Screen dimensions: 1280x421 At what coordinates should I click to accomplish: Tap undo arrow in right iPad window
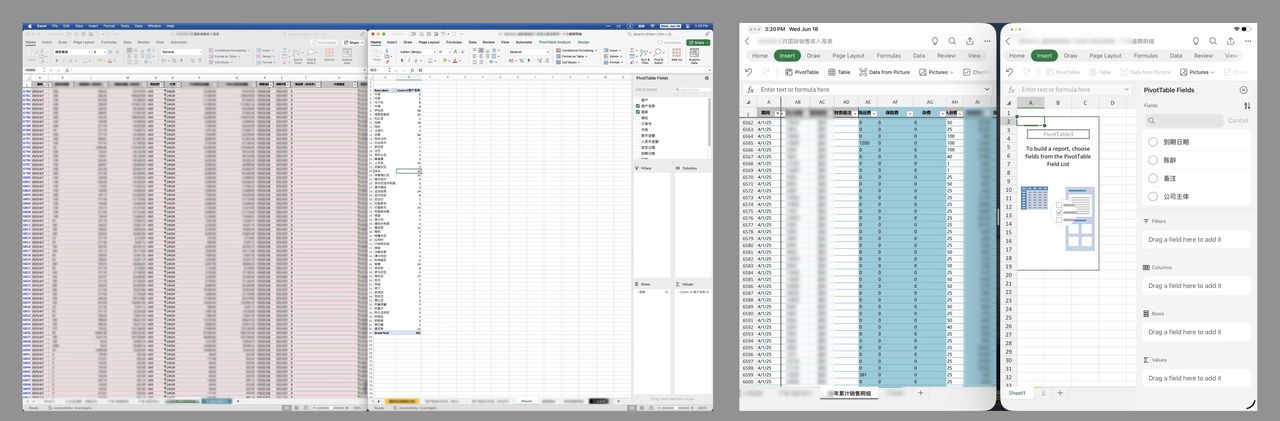pyautogui.click(x=1009, y=72)
